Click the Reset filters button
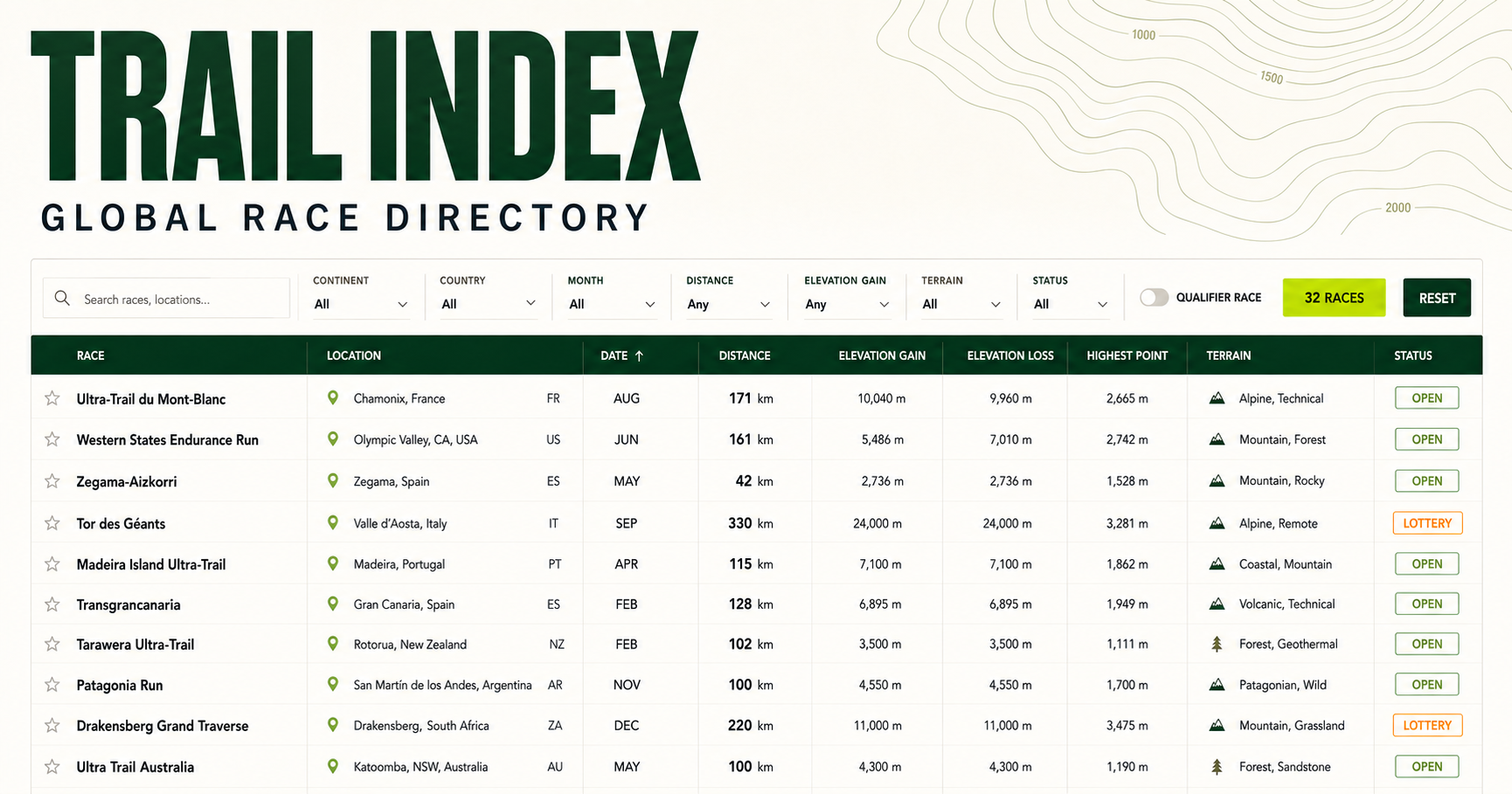 [1437, 298]
